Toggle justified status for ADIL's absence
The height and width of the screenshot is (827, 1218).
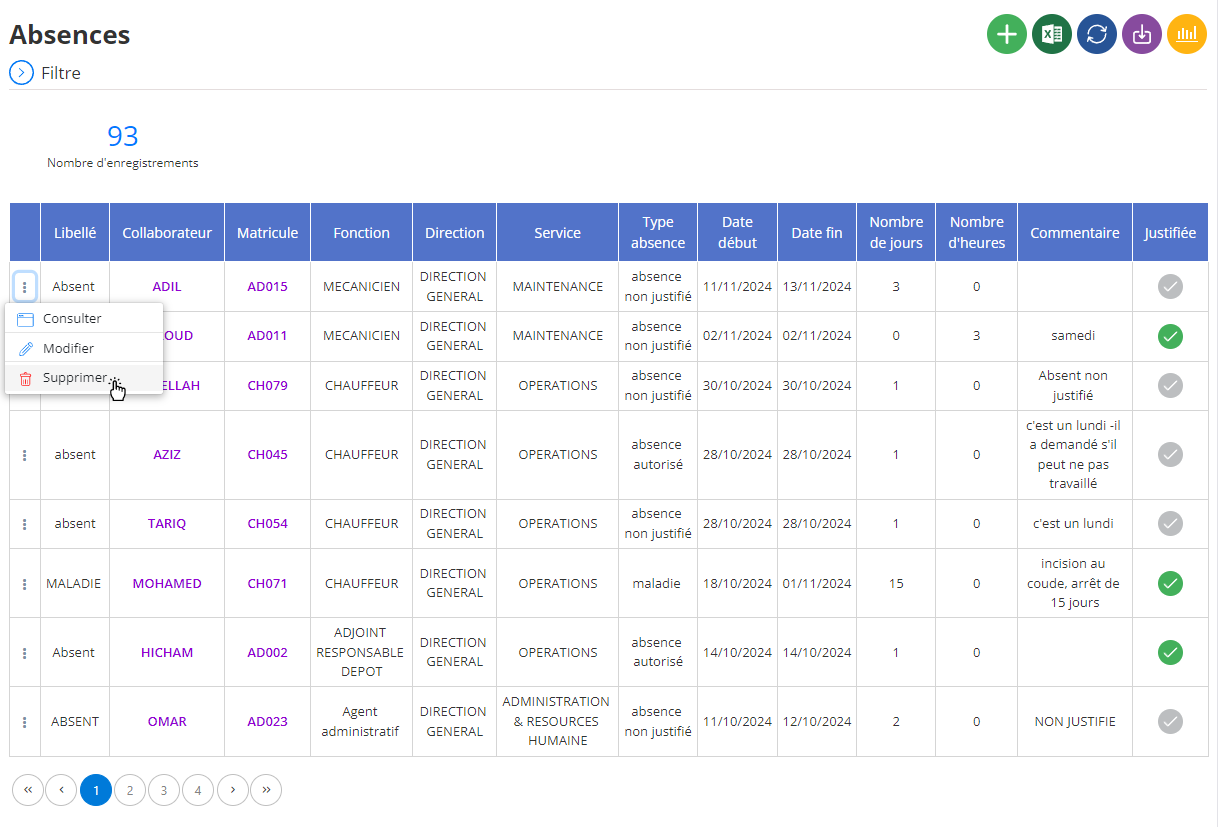coord(1170,287)
